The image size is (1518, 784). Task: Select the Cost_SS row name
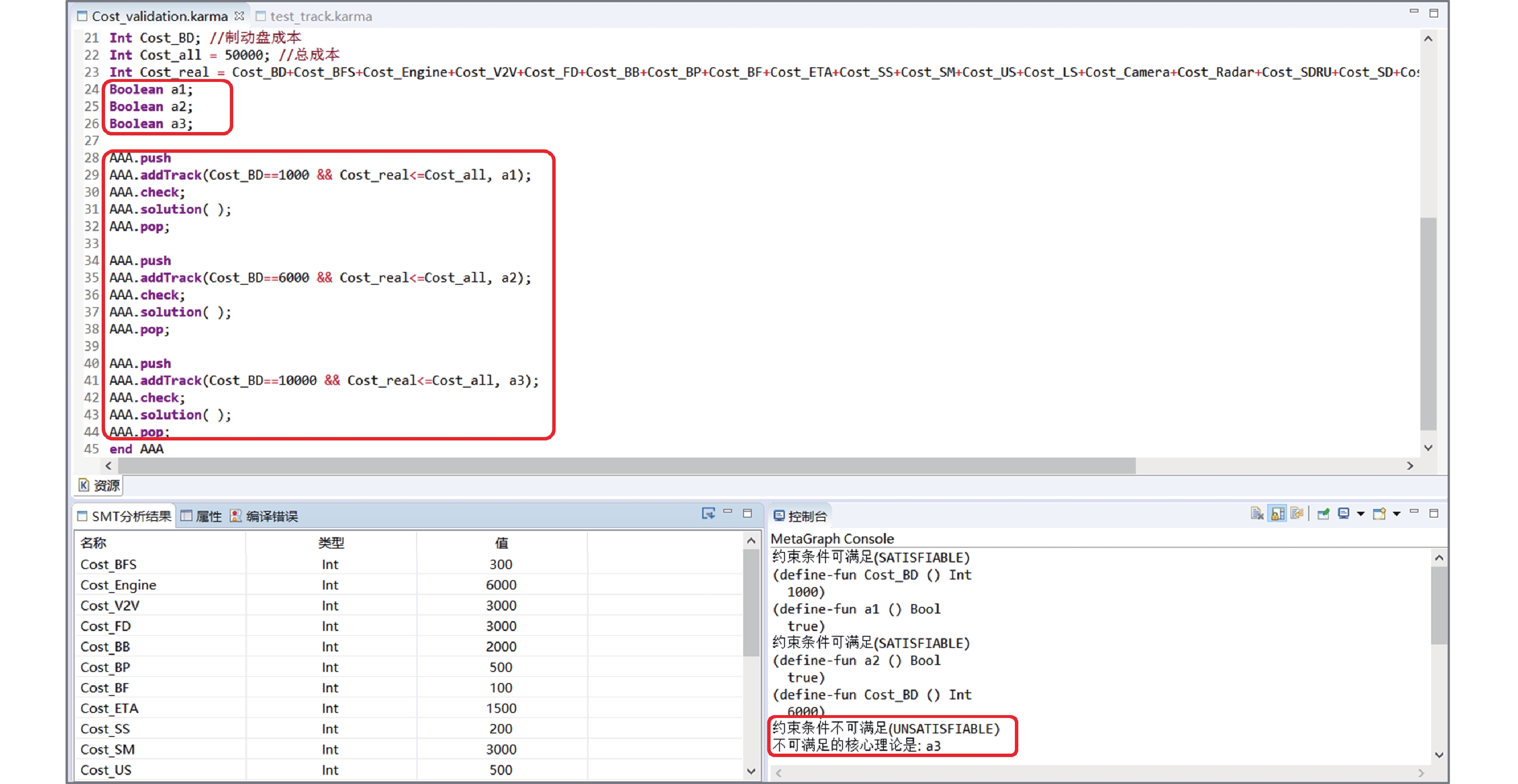105,729
